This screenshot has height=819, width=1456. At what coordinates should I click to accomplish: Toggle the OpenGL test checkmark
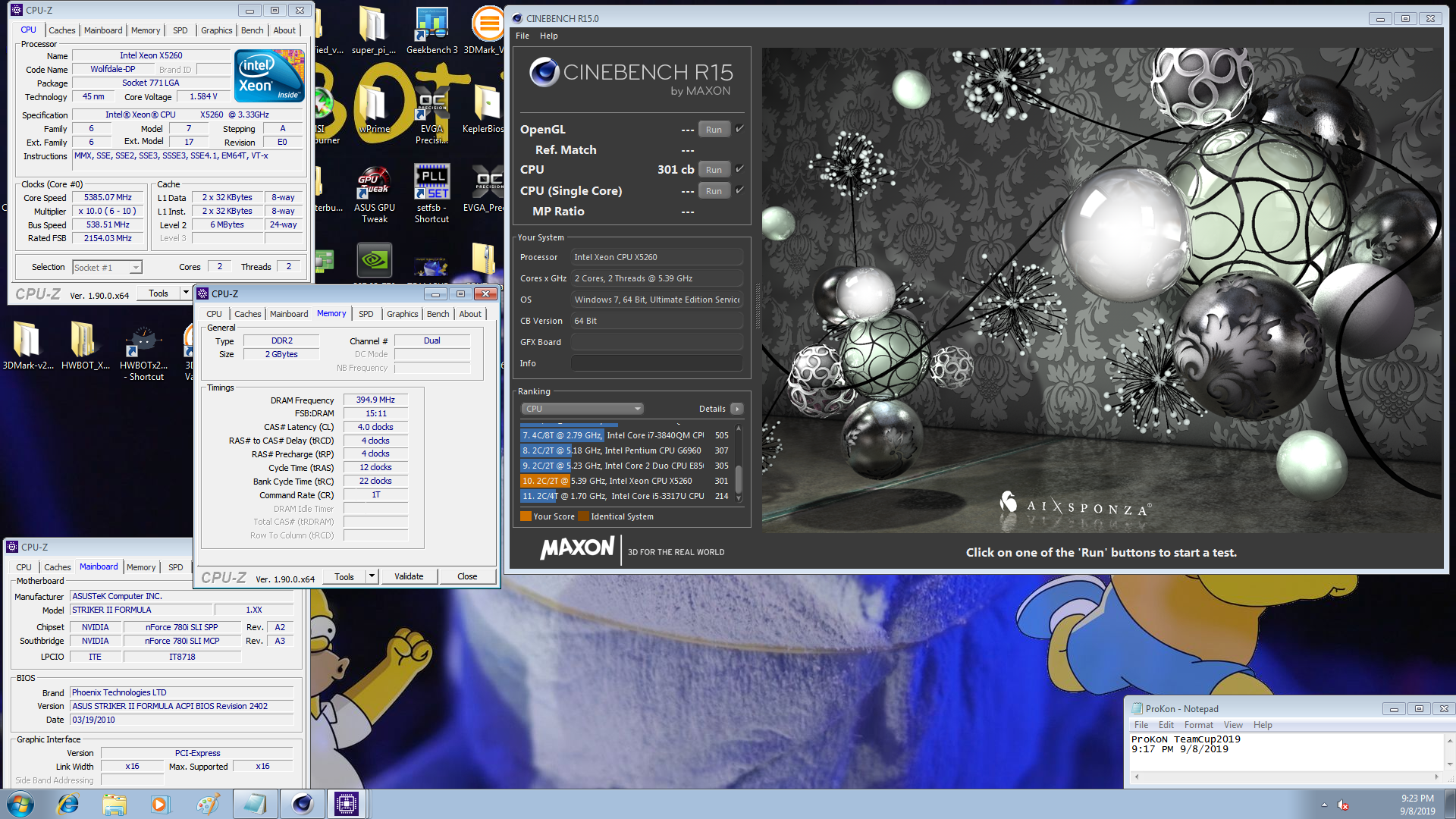(x=740, y=128)
